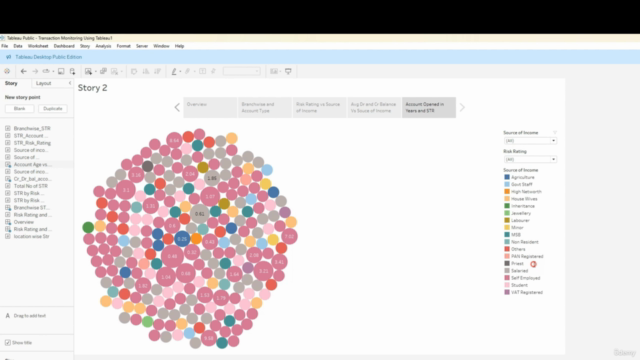Click the large bubble labeled 0.48
Image resolution: width=640 pixels, height=360 pixels.
(172, 256)
